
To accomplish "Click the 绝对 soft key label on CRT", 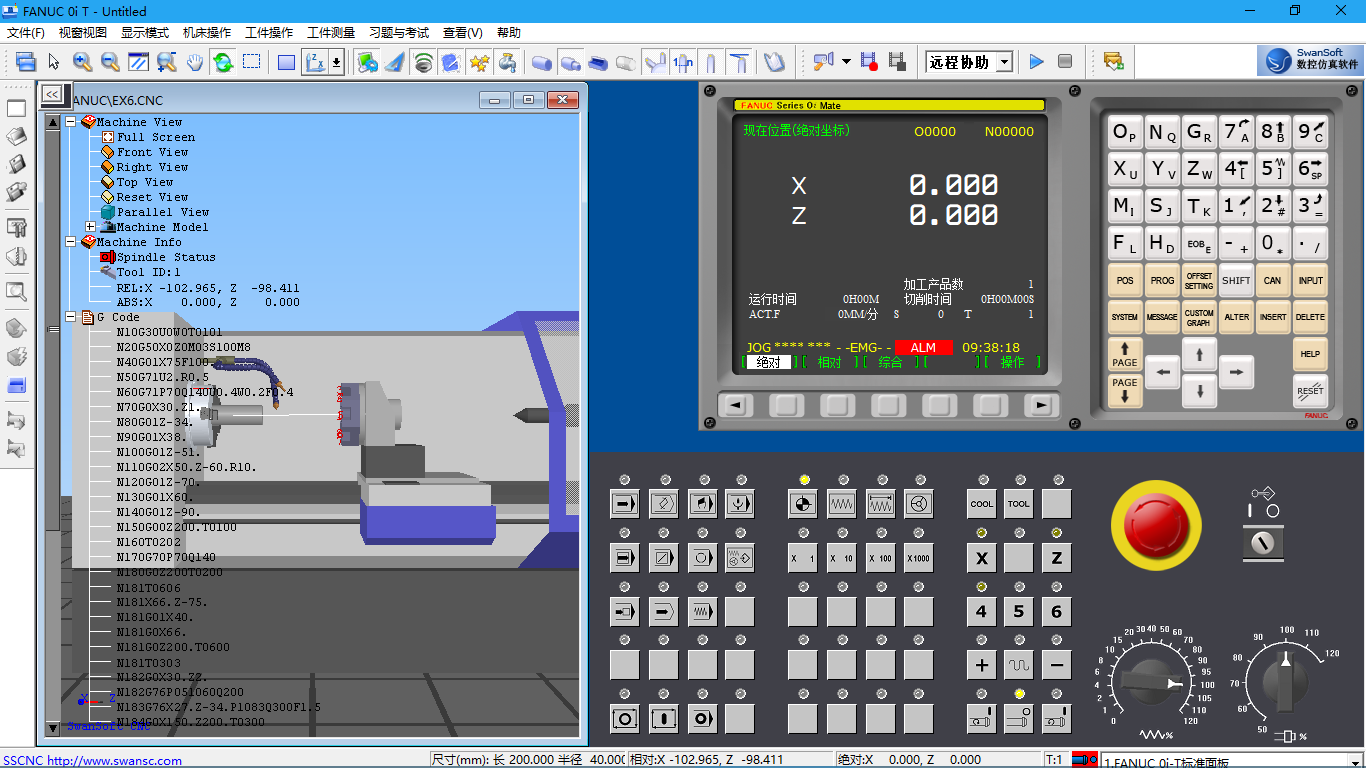I will click(x=768, y=362).
